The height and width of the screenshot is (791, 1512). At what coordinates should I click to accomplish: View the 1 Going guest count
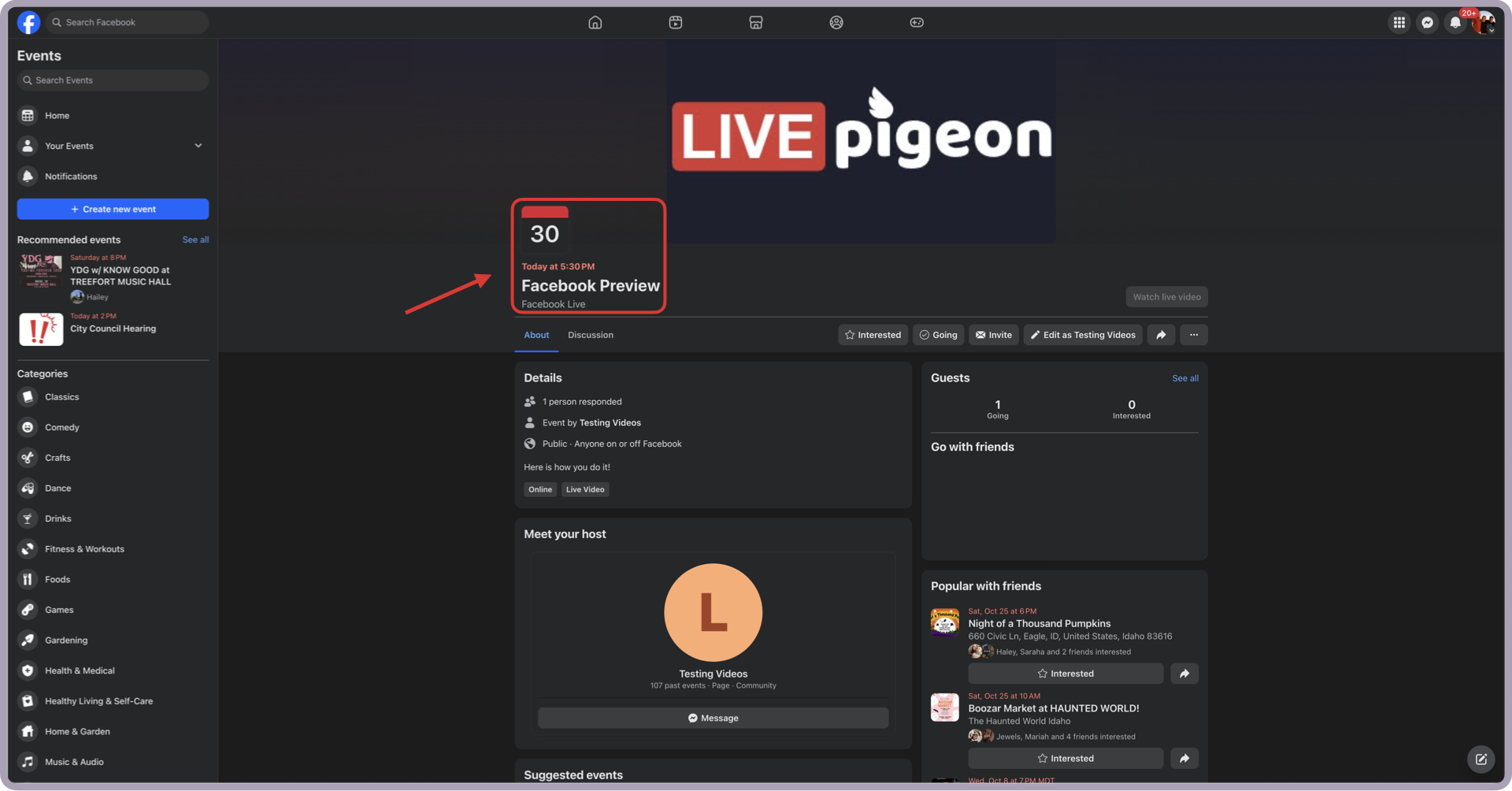[x=998, y=409]
